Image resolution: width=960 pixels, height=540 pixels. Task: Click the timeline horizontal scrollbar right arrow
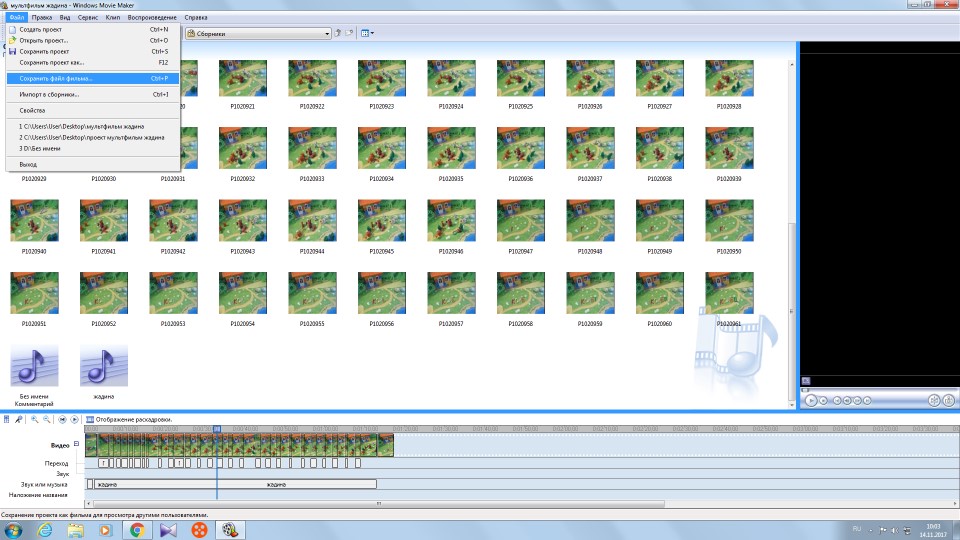coord(956,503)
